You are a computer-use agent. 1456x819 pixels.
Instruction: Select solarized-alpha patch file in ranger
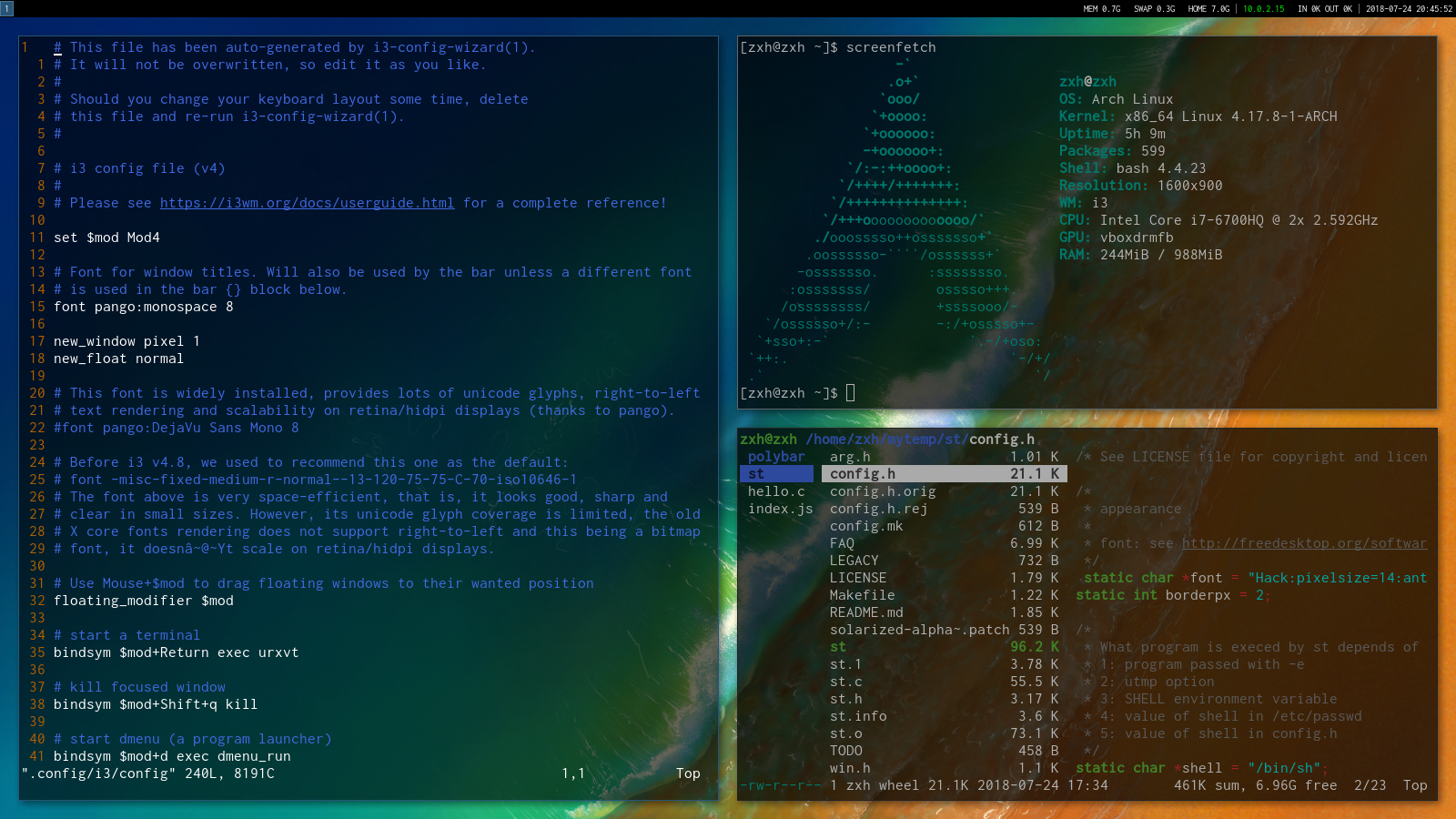click(x=945, y=630)
